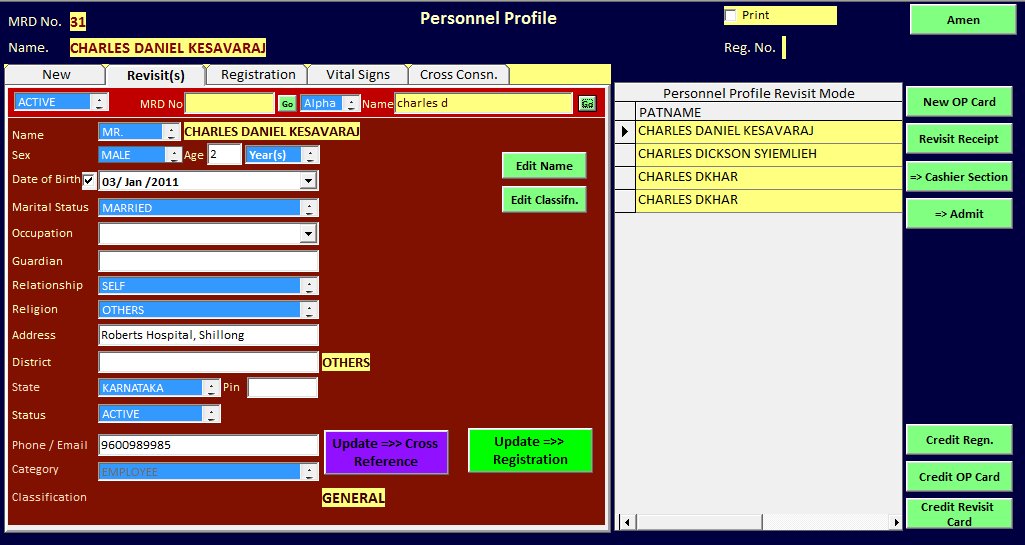Click the scroll-left arrow under the patient list
This screenshot has width=1025, height=545.
627,522
